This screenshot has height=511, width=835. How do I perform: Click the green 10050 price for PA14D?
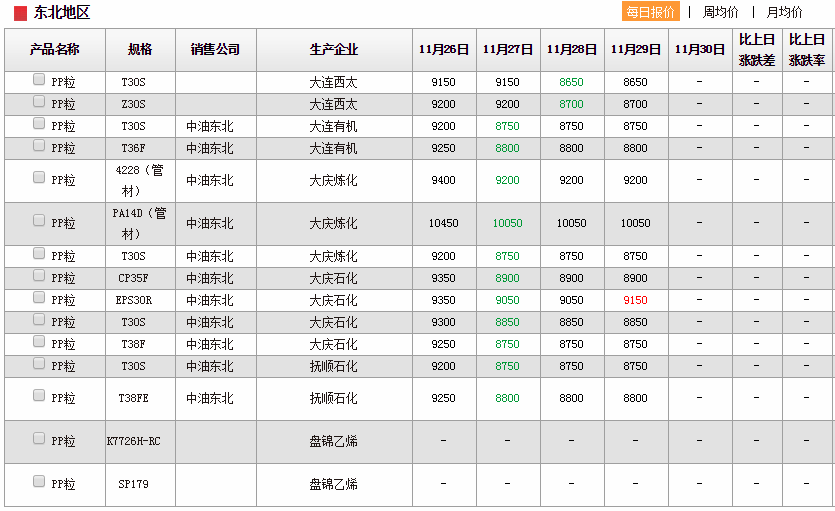[x=507, y=223]
